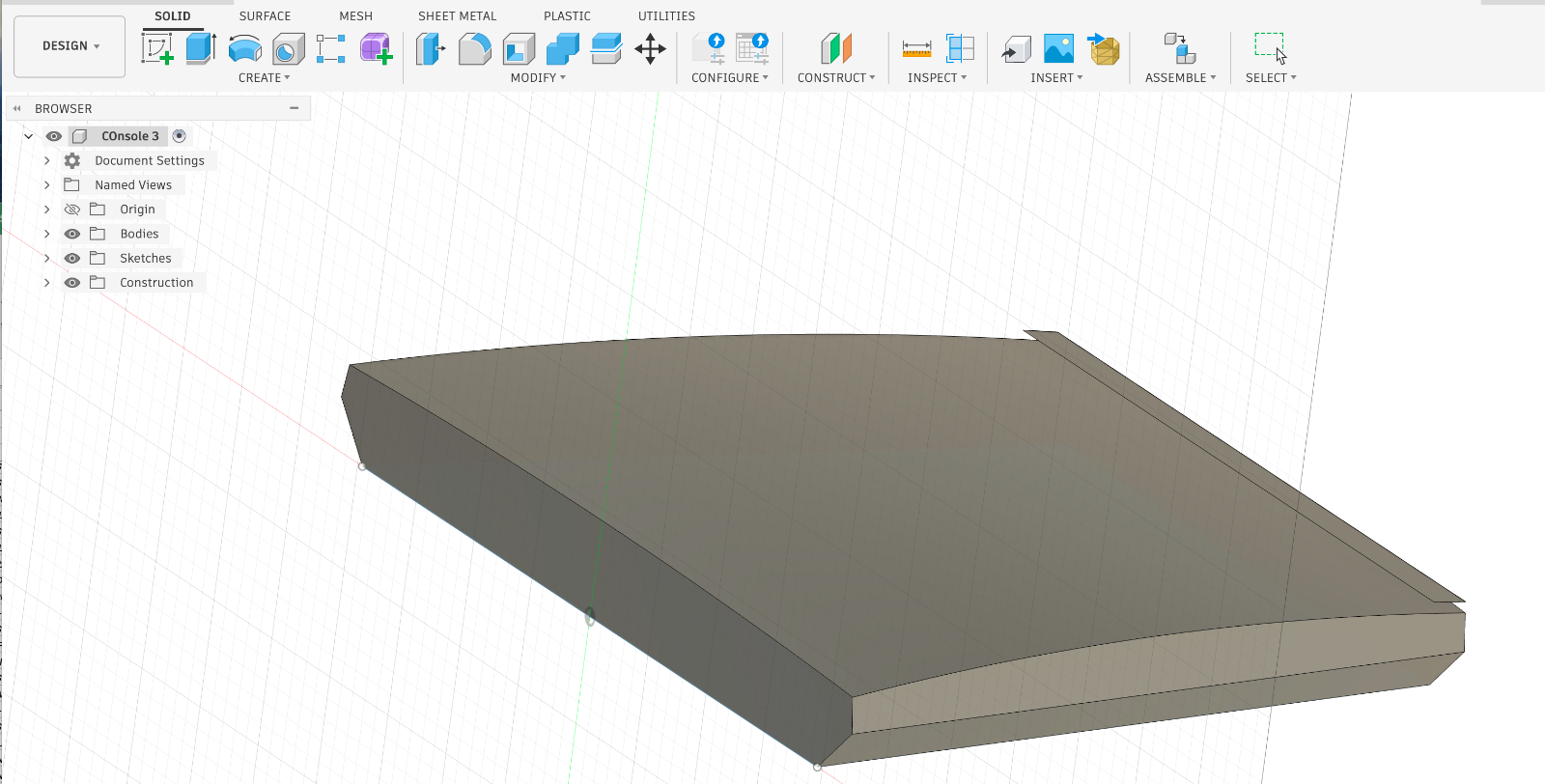Hide the Bodies folder using eye icon
This screenshot has height=784, width=1545.
72,234
